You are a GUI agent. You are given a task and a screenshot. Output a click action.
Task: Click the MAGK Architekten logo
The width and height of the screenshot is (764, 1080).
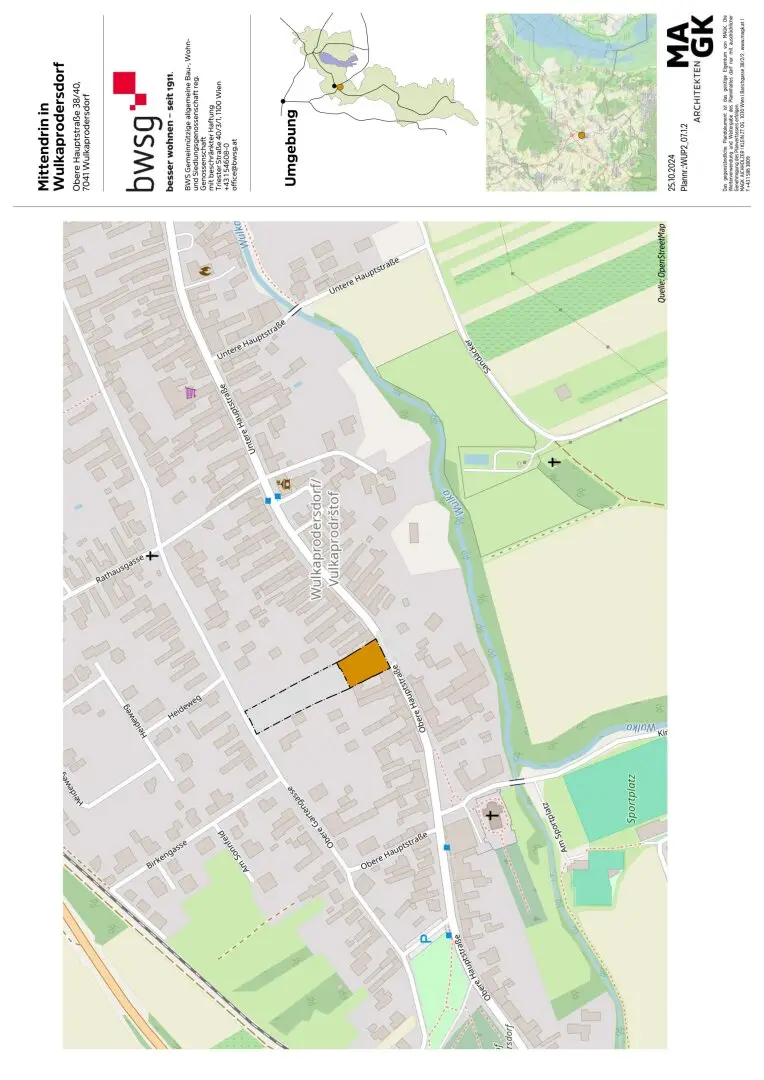(x=690, y=41)
